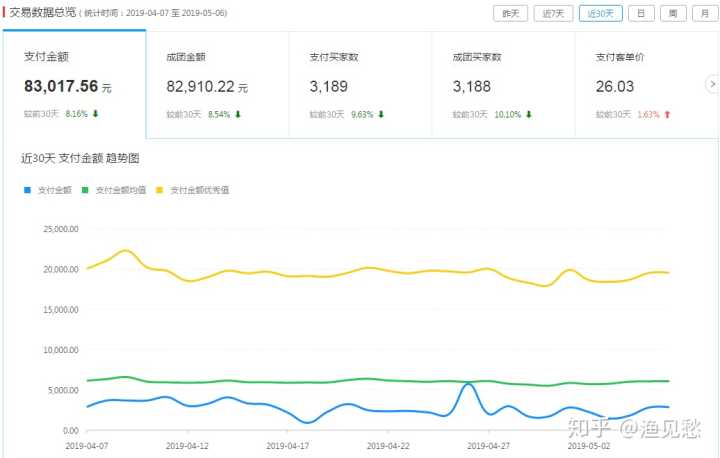Click the down arrow beside 9.63%
720x458 pixels.
tap(381, 114)
